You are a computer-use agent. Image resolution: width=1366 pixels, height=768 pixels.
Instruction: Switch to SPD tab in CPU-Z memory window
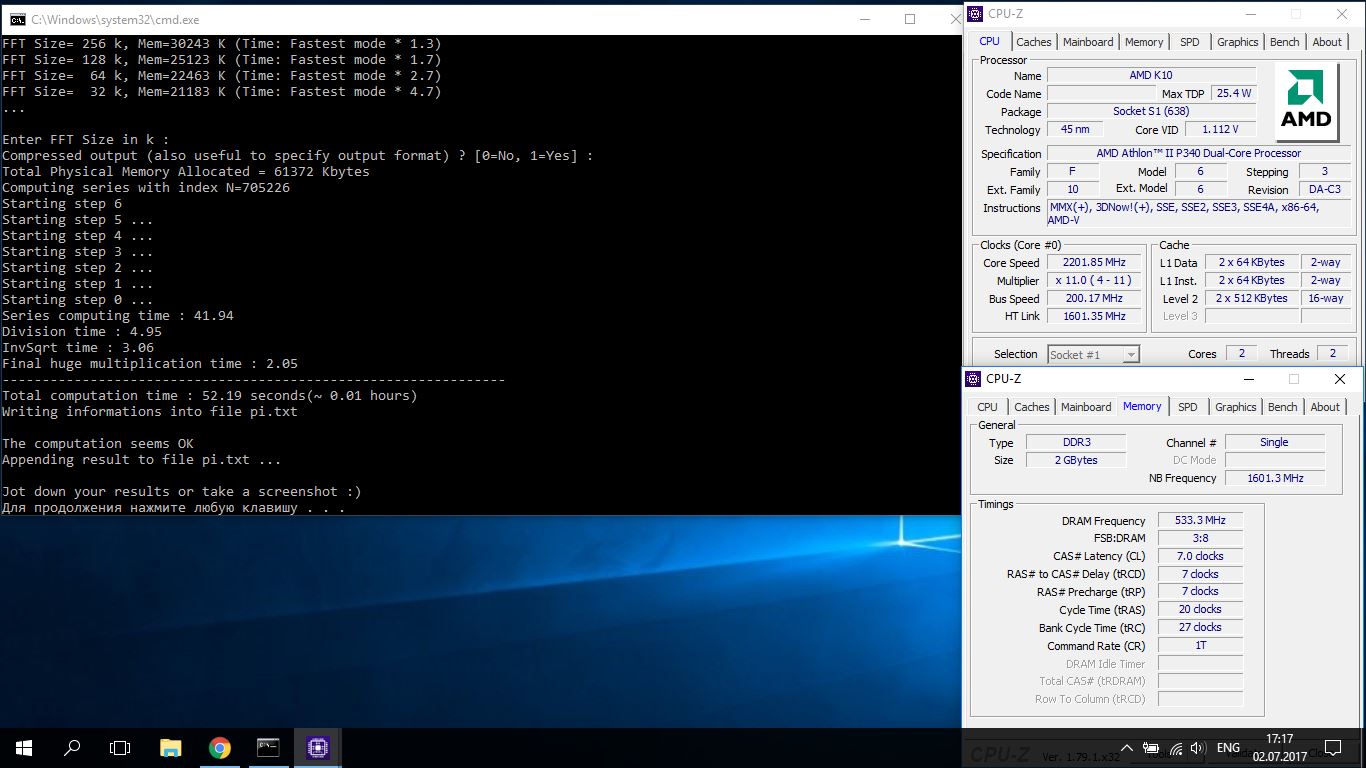point(1187,407)
